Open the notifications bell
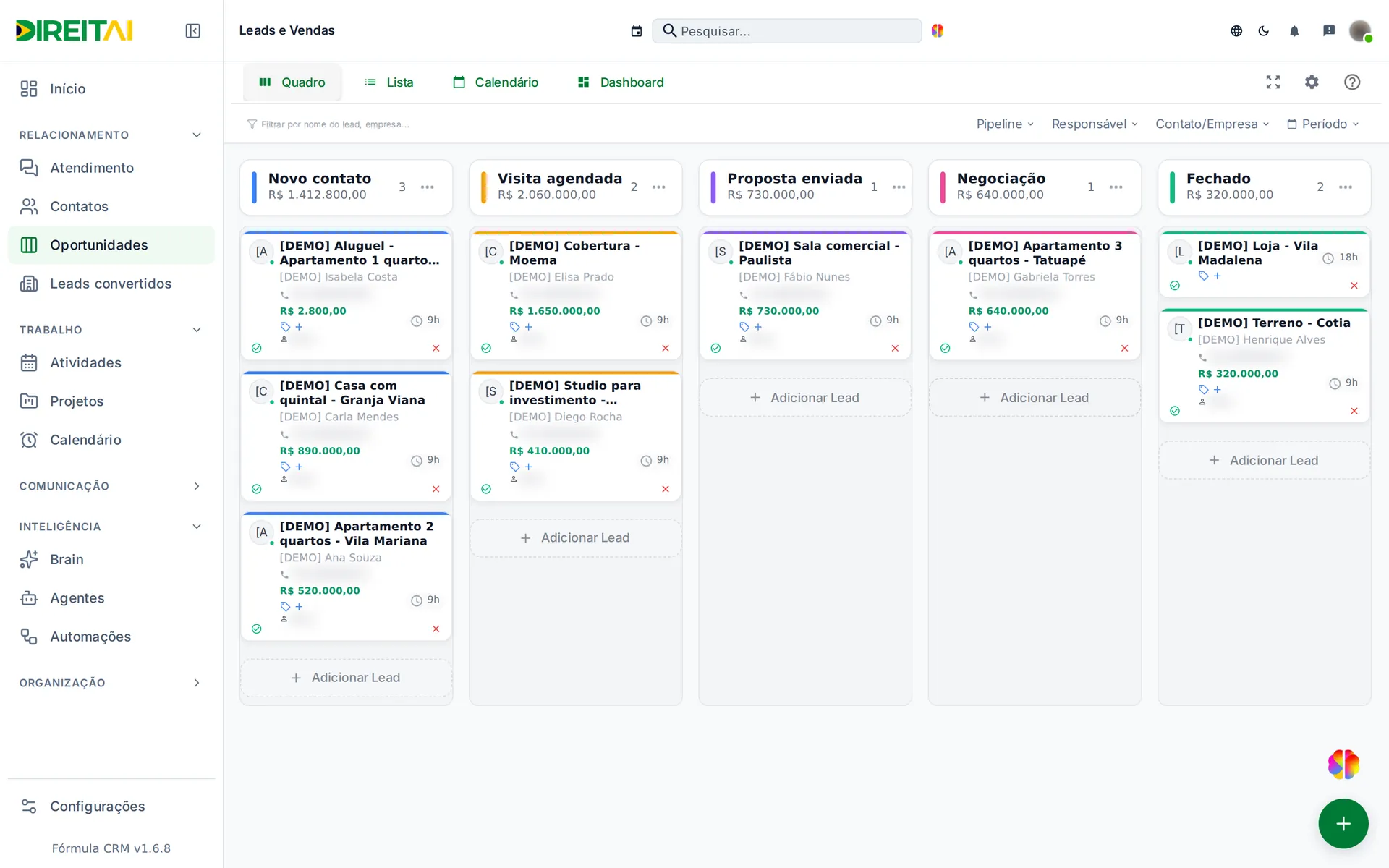This screenshot has height=868, width=1389. click(x=1294, y=31)
